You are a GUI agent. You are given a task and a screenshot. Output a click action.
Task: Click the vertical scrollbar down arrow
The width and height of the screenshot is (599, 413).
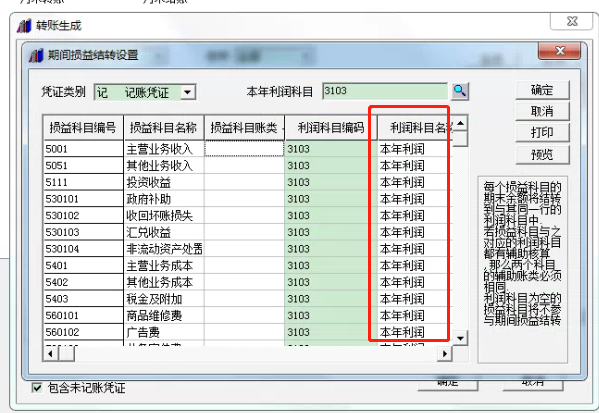[460, 338]
